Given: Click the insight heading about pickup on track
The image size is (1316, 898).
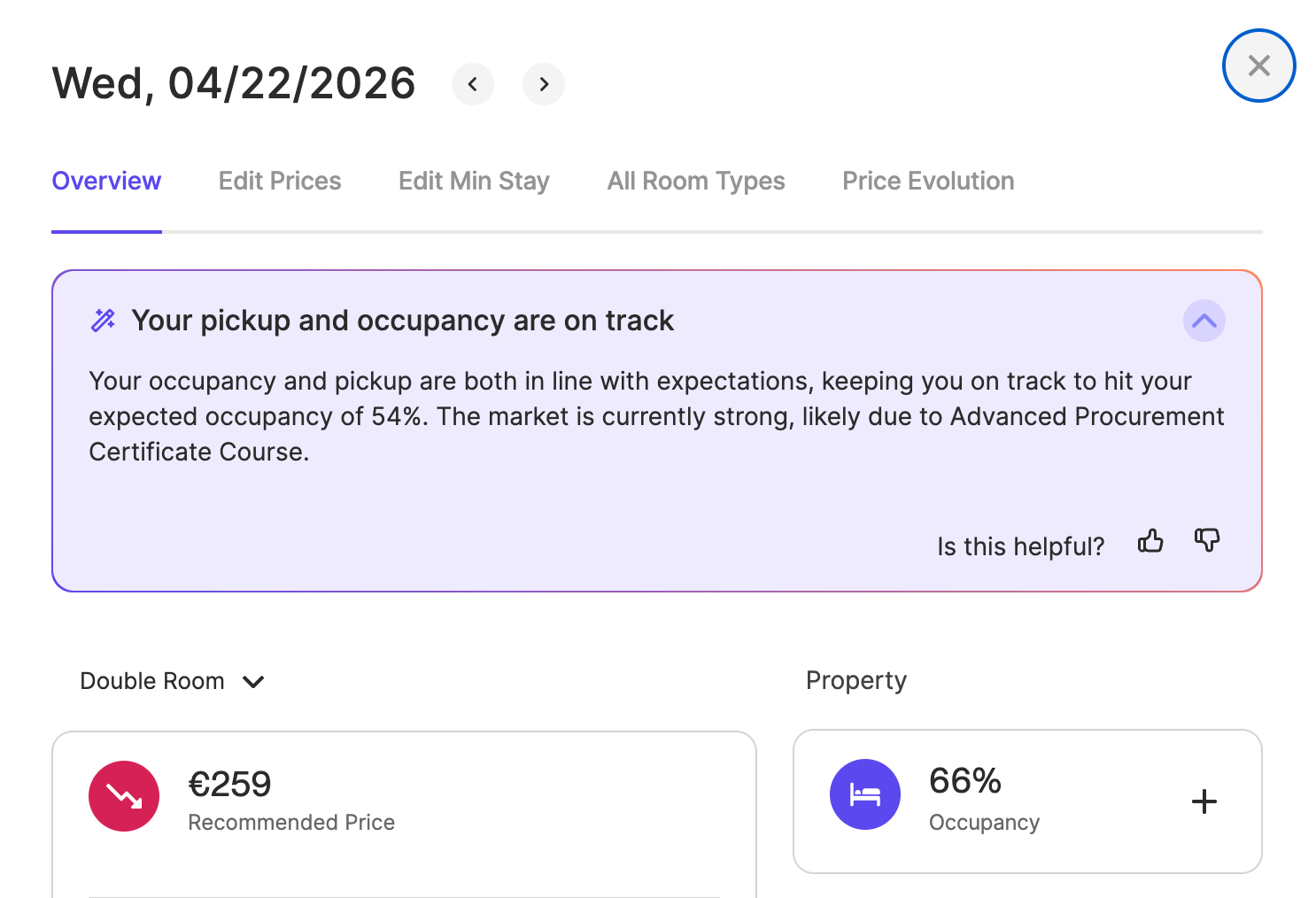Looking at the screenshot, I should pyautogui.click(x=403, y=321).
